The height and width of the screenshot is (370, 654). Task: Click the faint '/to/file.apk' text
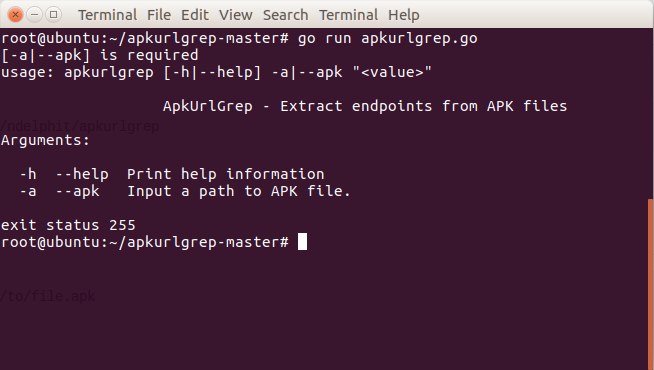[48, 296]
